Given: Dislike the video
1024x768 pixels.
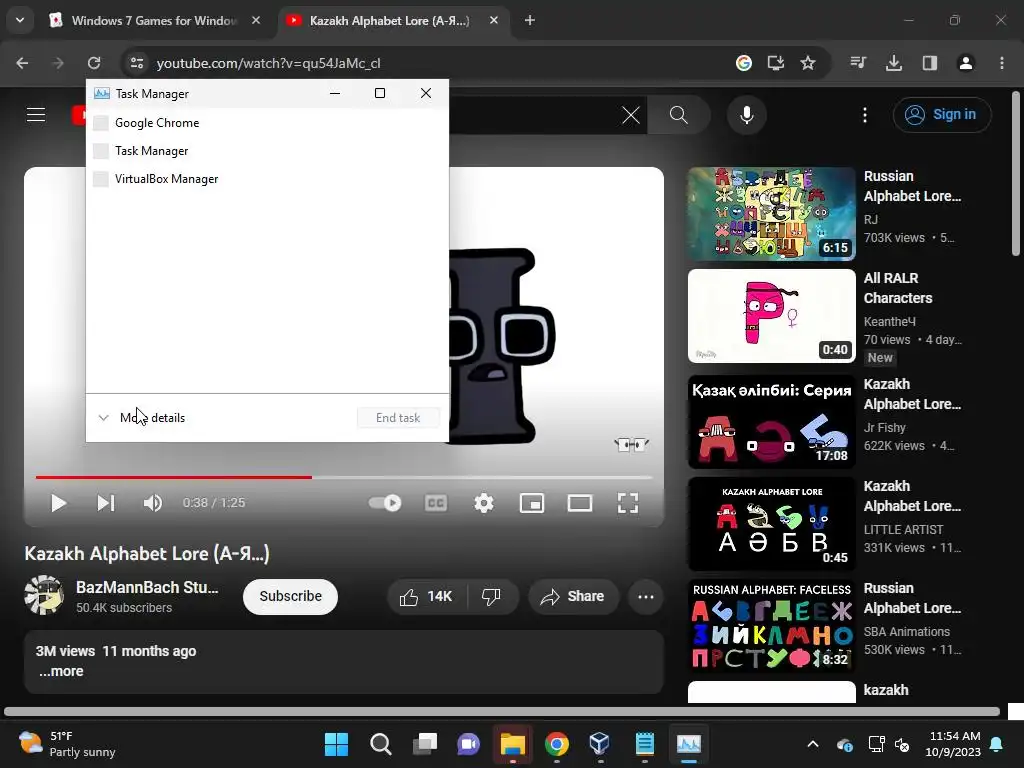Looking at the screenshot, I should pos(492,596).
